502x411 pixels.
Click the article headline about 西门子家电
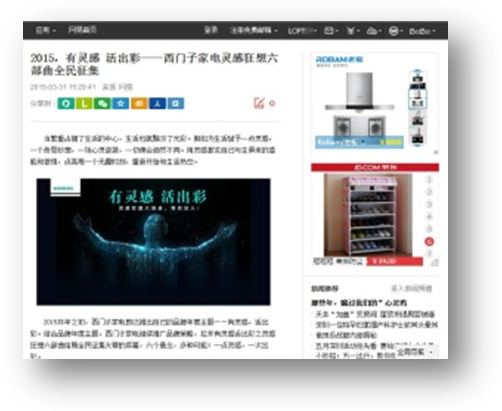(x=154, y=64)
